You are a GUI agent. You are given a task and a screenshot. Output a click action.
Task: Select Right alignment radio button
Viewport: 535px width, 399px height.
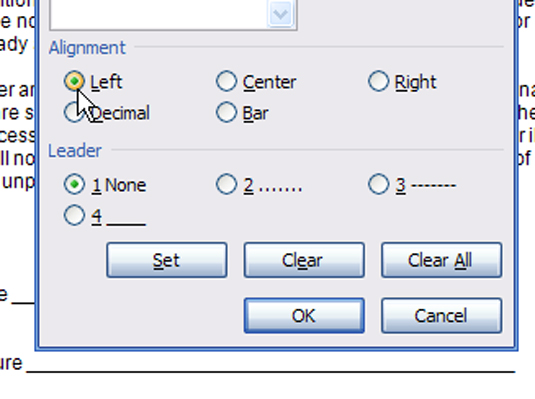click(x=378, y=81)
